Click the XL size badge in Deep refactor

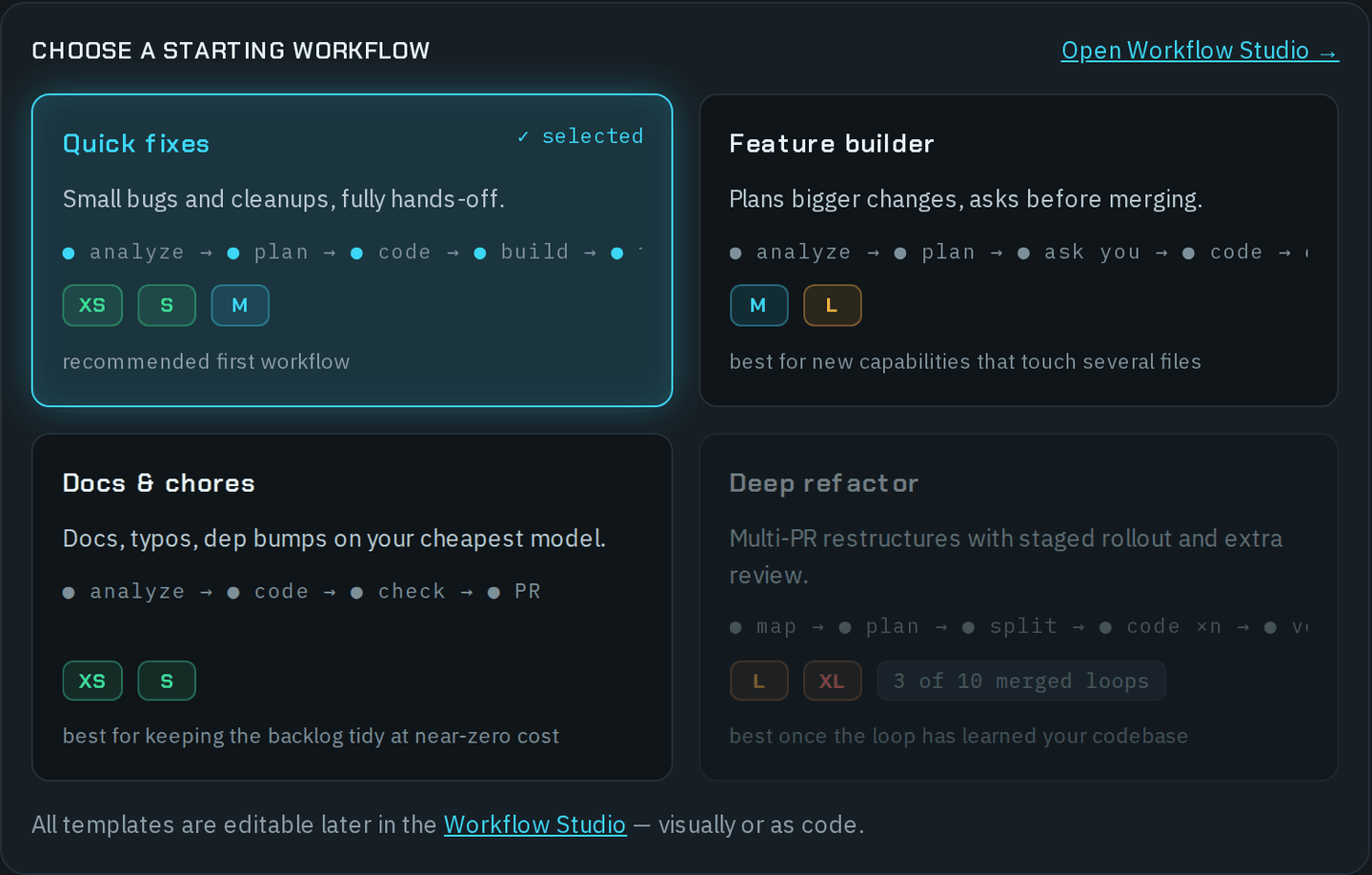[x=832, y=681]
